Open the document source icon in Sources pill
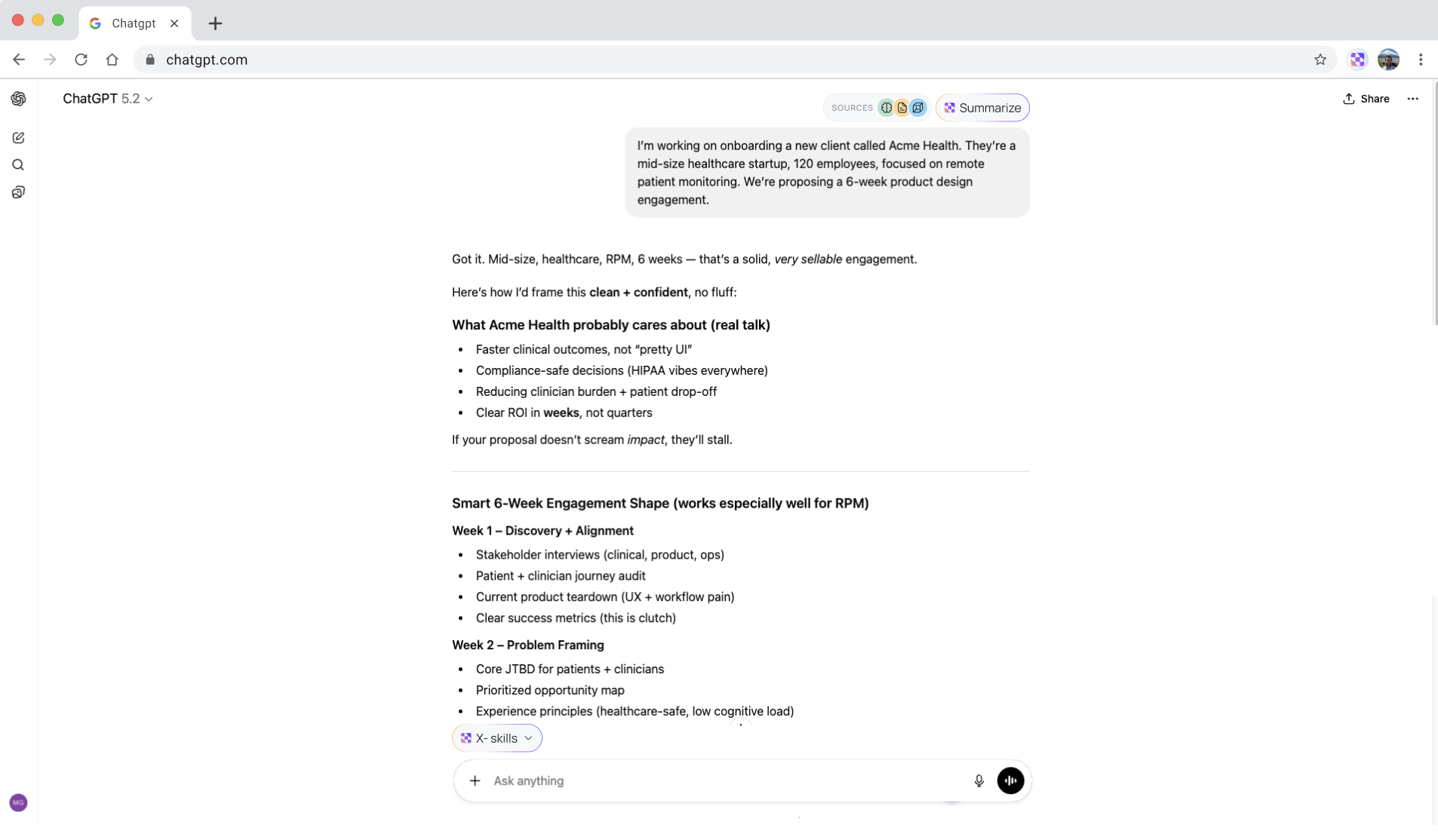 [902, 108]
